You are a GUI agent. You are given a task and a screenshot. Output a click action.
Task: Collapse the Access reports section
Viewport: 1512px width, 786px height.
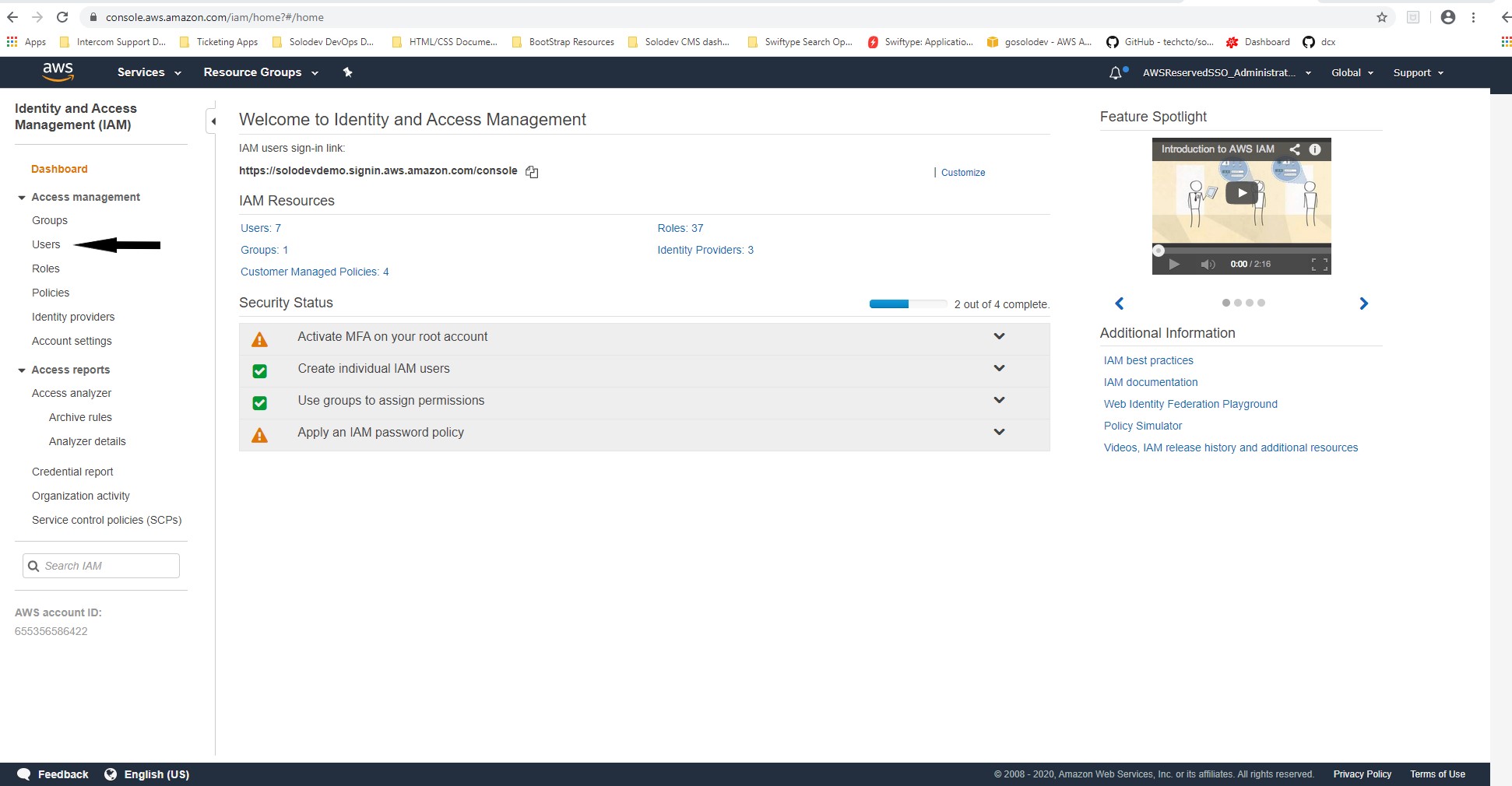coord(22,370)
